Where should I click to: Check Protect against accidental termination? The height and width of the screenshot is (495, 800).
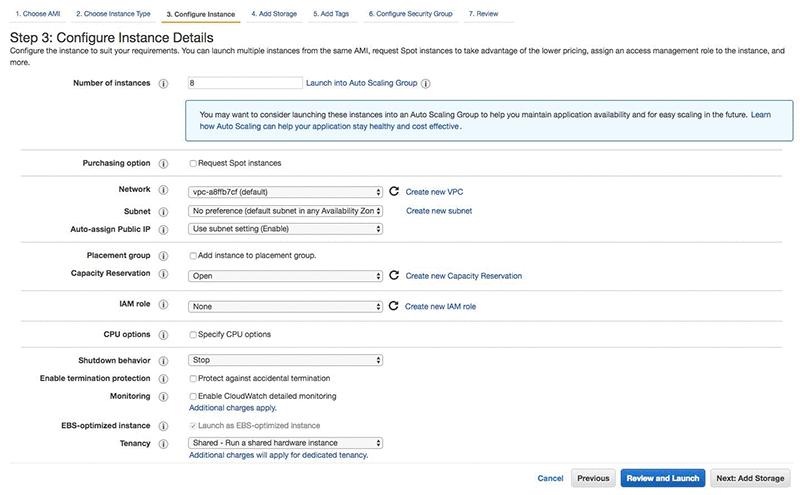pos(193,379)
